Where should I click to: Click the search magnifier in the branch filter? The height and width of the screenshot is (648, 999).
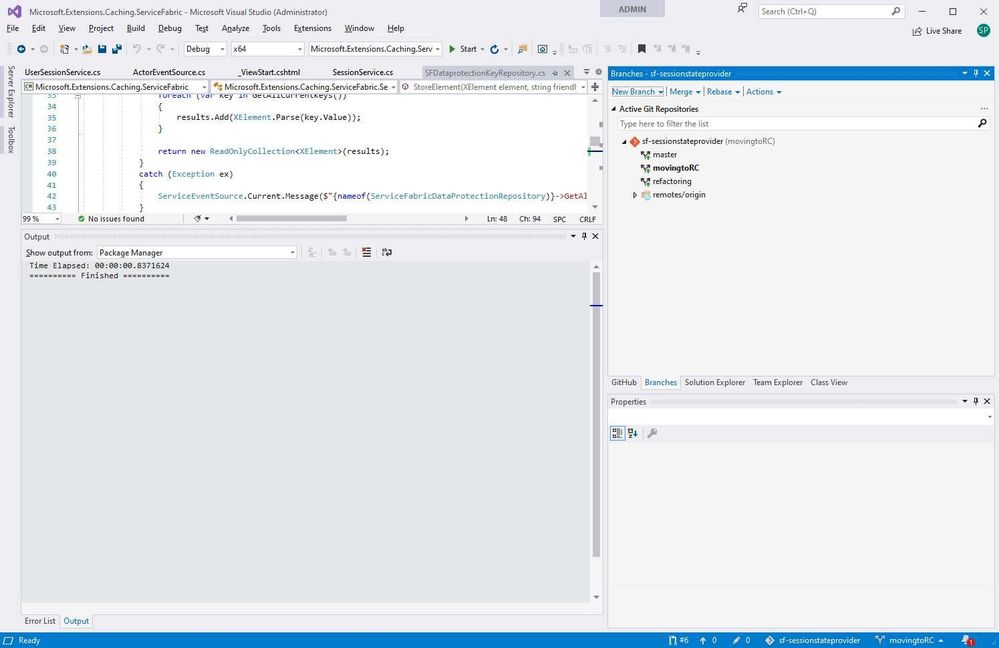[982, 124]
